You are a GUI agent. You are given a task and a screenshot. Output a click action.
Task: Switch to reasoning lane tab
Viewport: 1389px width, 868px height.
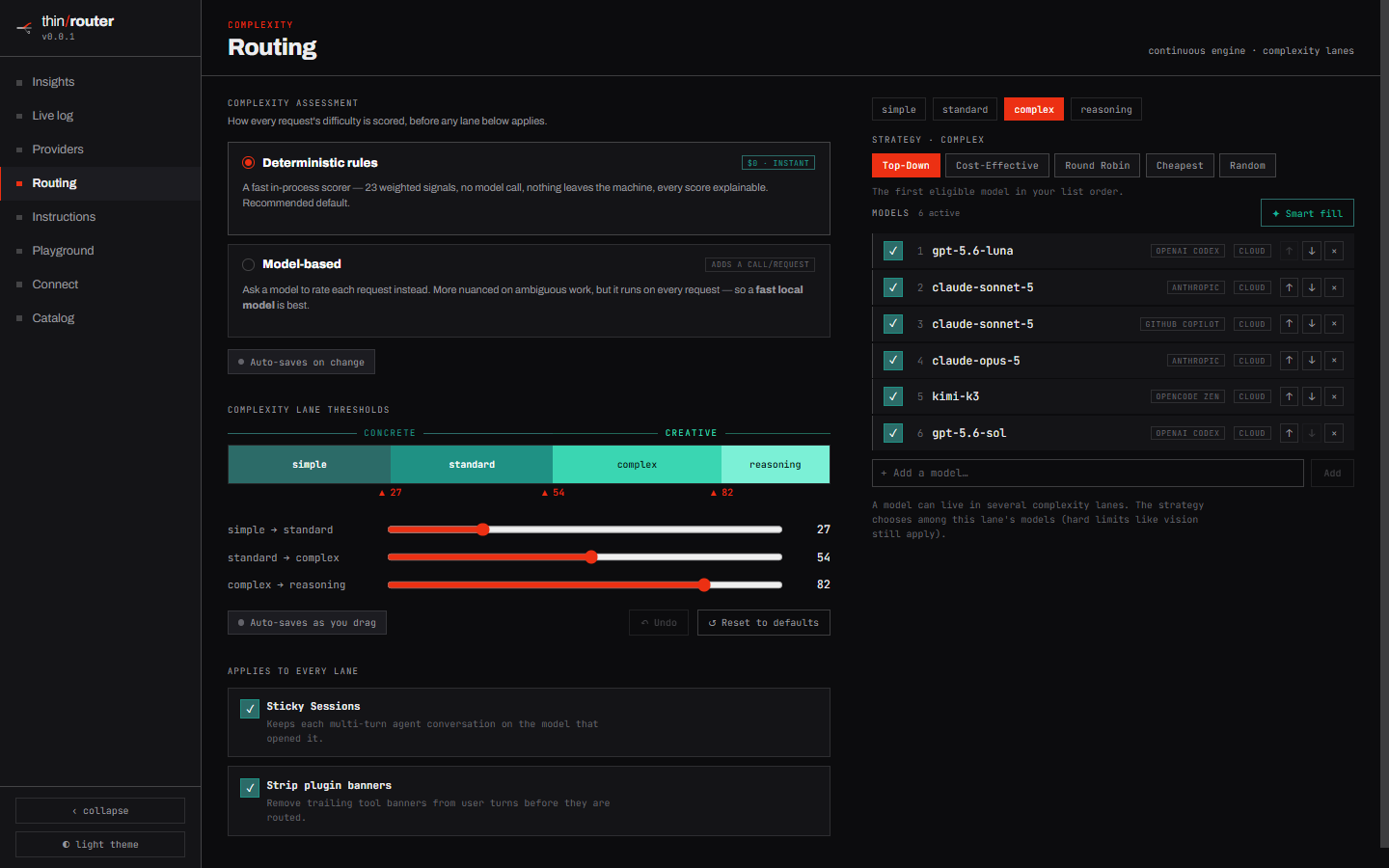point(1106,109)
